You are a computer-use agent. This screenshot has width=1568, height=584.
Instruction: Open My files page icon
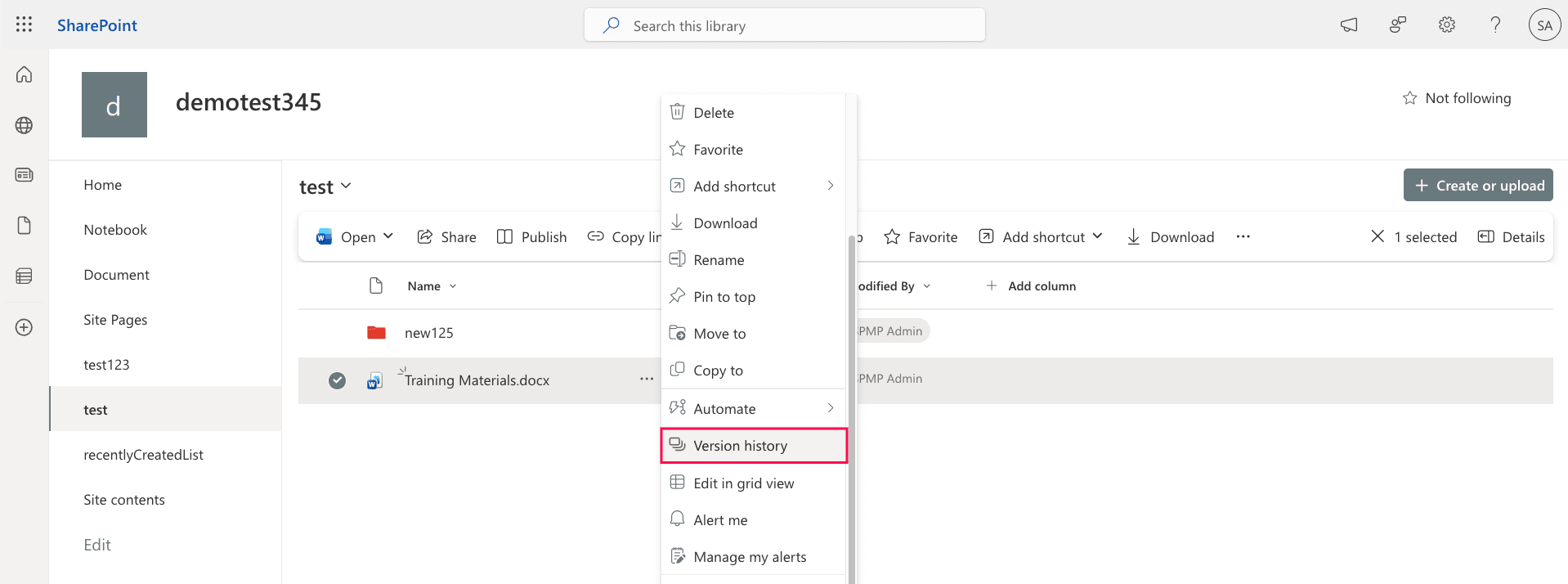[24, 226]
